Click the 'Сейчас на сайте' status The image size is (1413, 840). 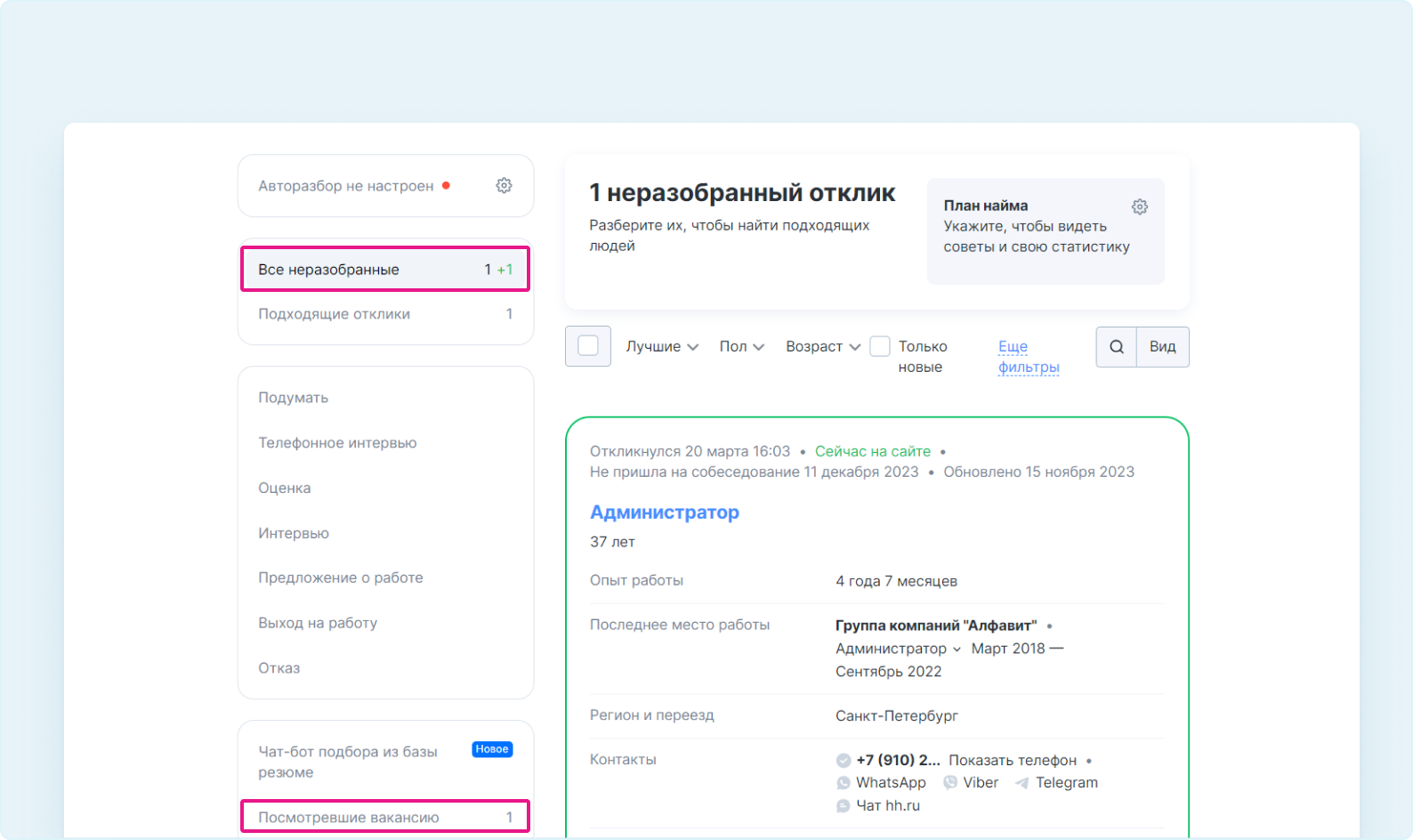pyautogui.click(x=873, y=452)
